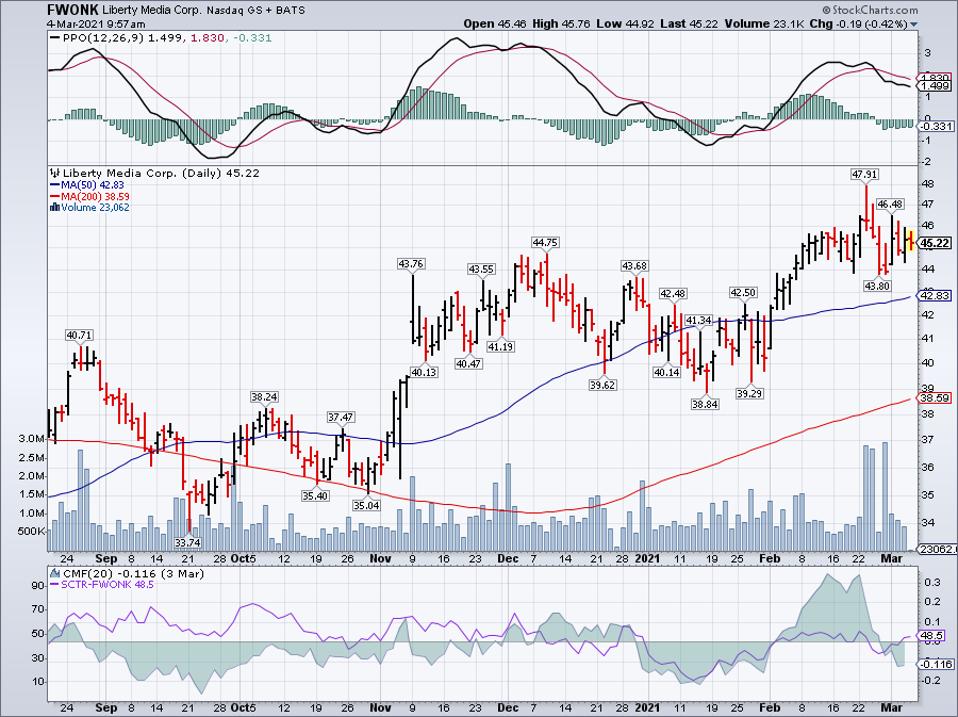Click the 40.71 August high annotation

click(80, 335)
